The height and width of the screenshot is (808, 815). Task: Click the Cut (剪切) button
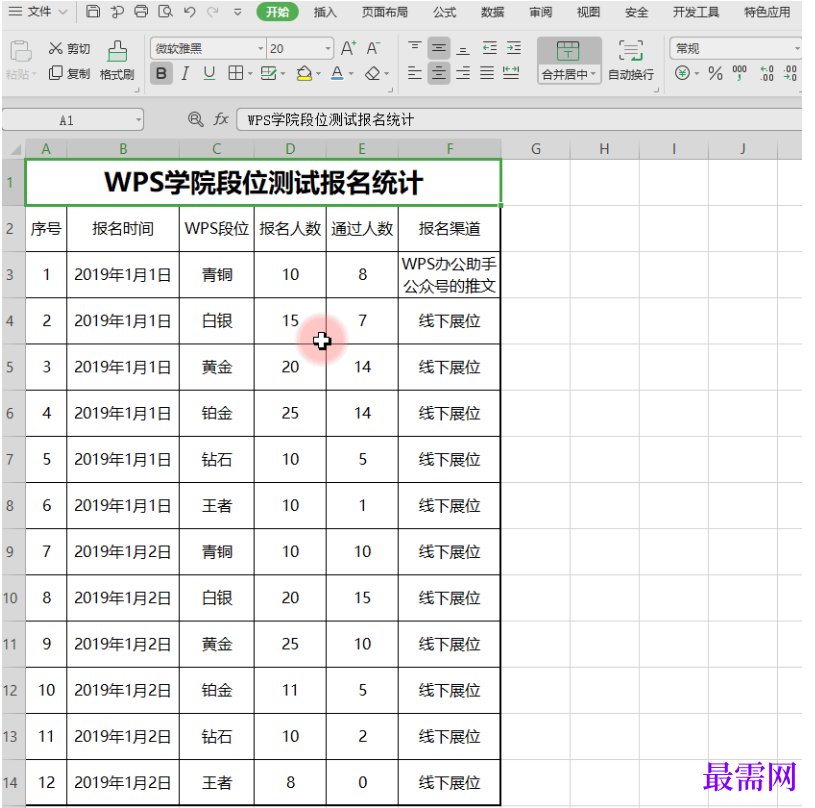click(x=70, y=49)
